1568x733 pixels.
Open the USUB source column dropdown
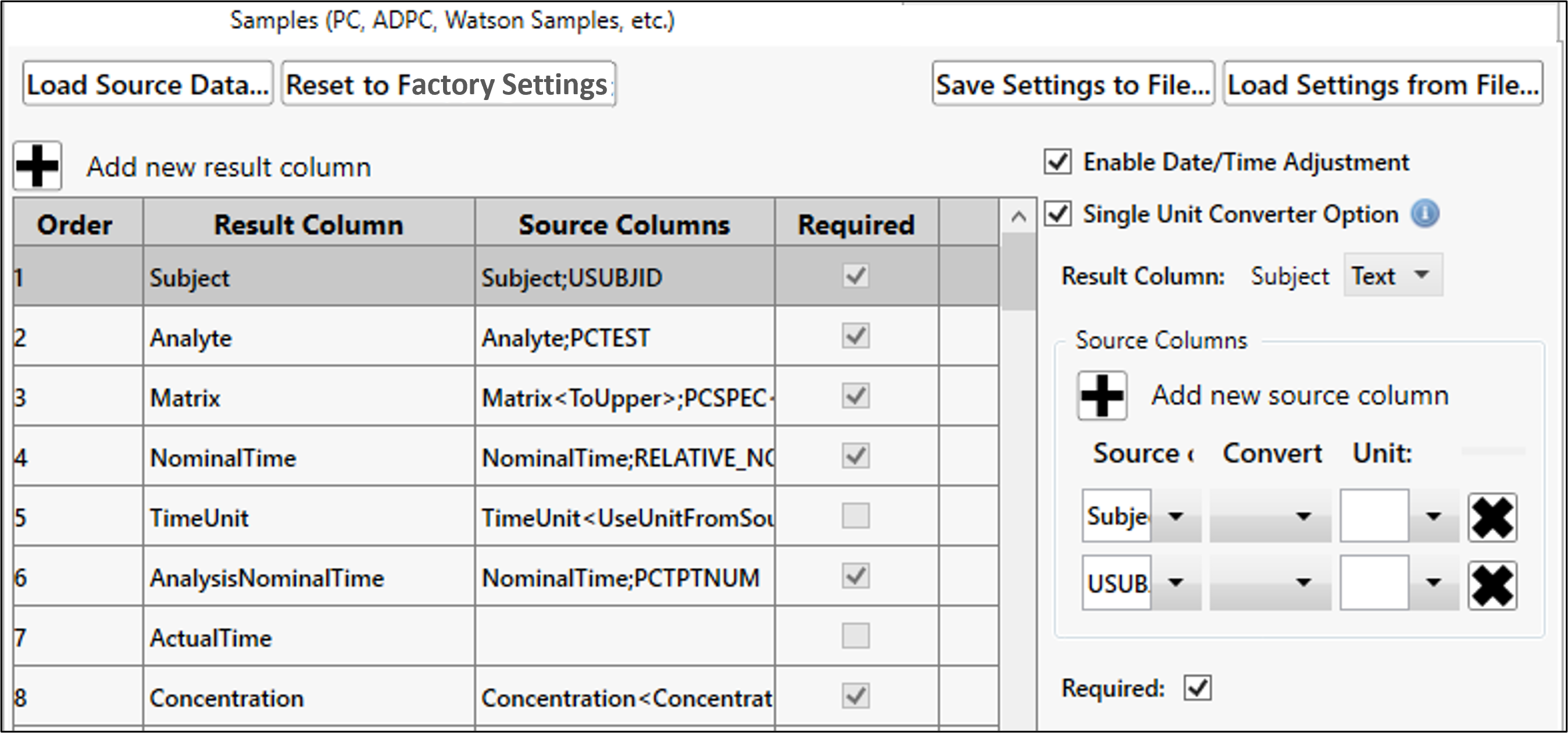pyautogui.click(x=1177, y=582)
